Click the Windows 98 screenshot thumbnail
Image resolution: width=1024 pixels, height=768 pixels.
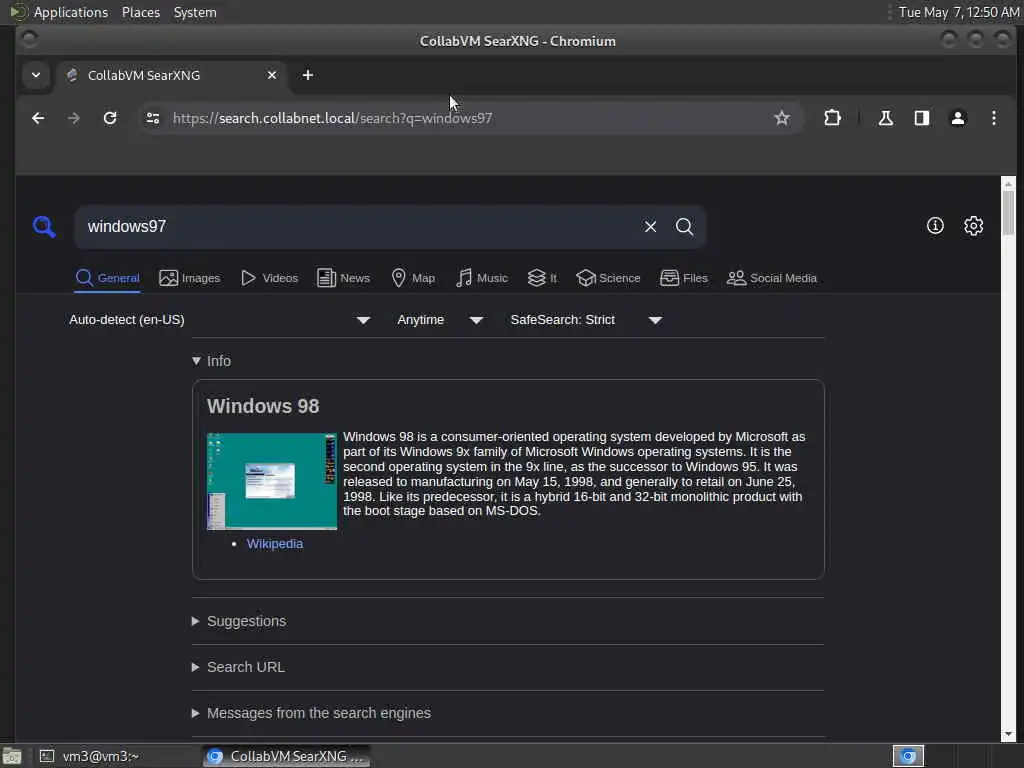point(272,481)
